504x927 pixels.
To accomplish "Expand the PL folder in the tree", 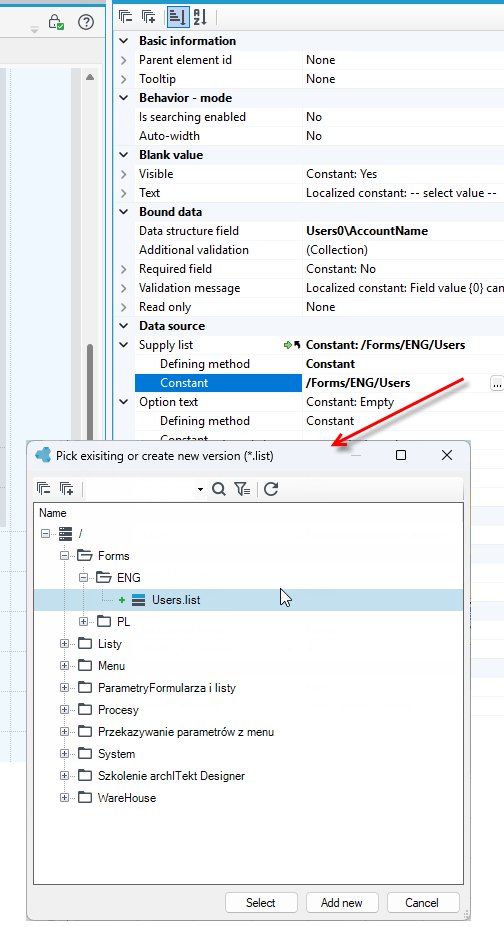I will pyautogui.click(x=83, y=621).
